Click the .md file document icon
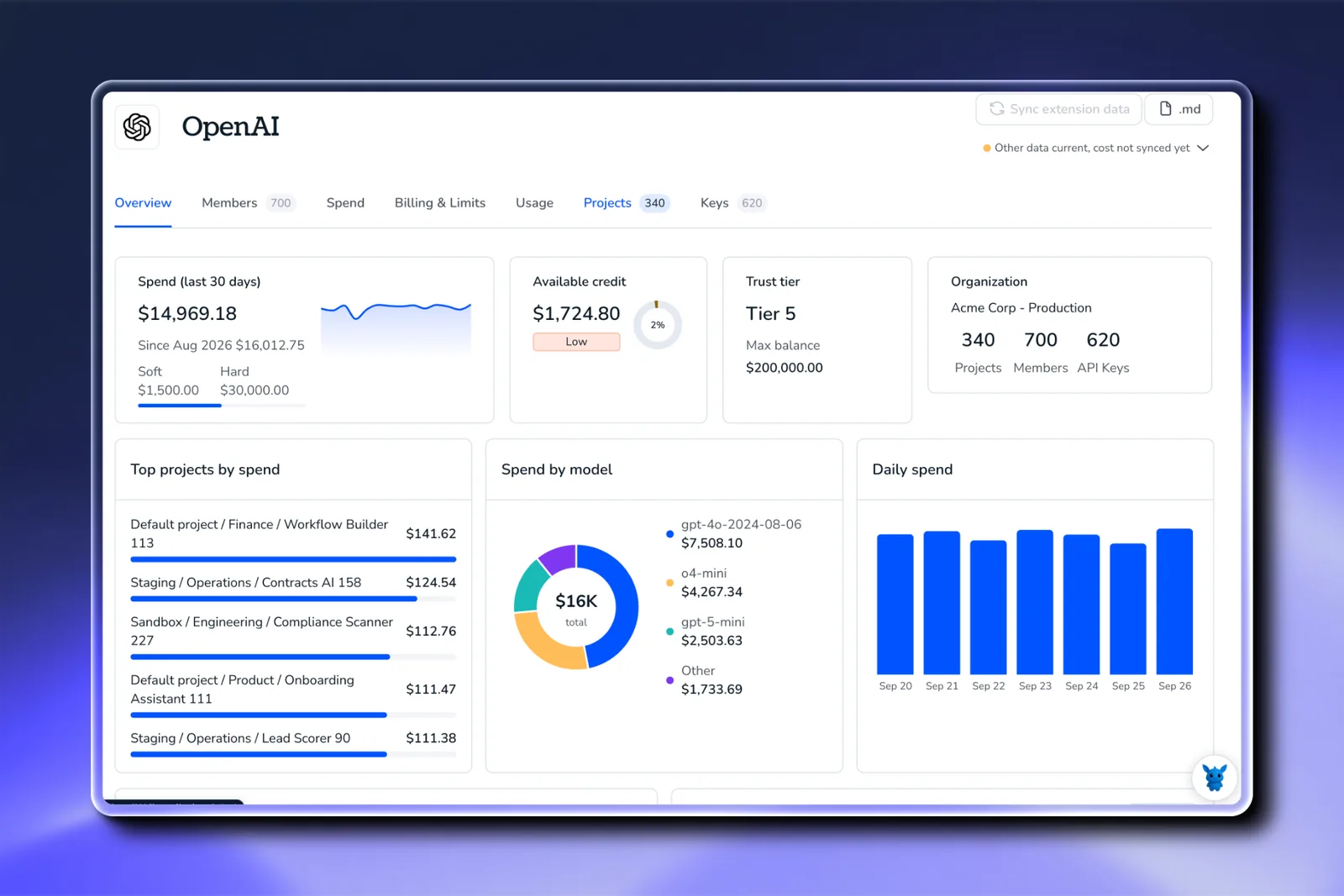 pos(1165,109)
